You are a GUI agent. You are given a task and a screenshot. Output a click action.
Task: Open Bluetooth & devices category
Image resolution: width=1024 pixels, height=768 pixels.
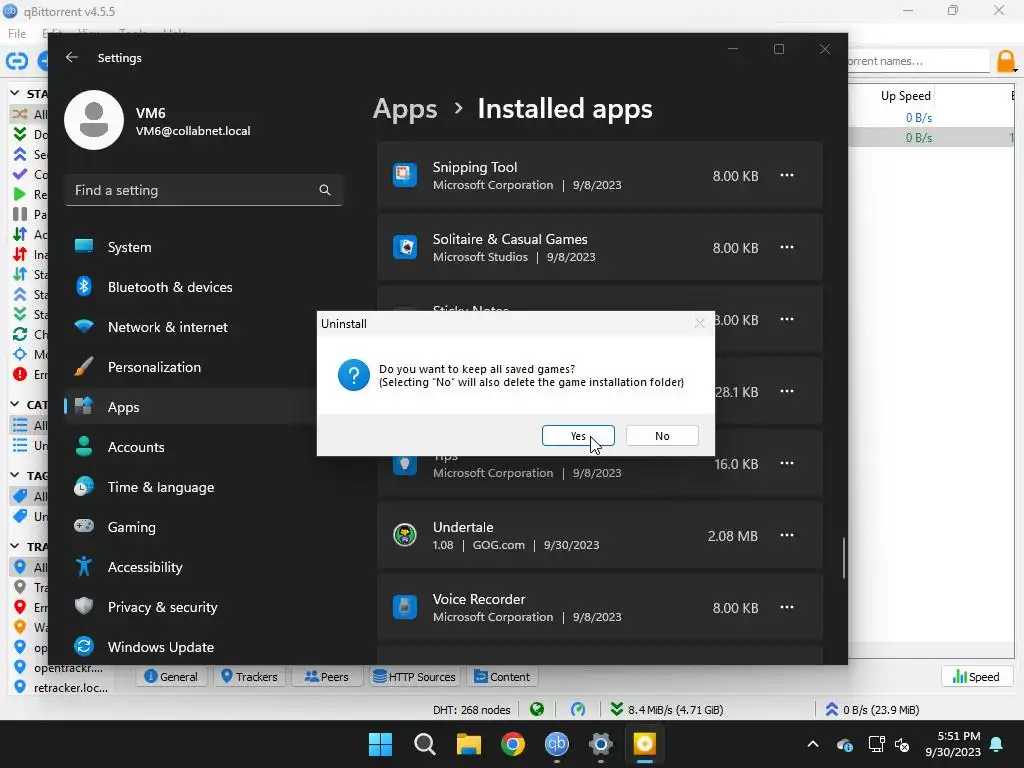[x=170, y=287]
